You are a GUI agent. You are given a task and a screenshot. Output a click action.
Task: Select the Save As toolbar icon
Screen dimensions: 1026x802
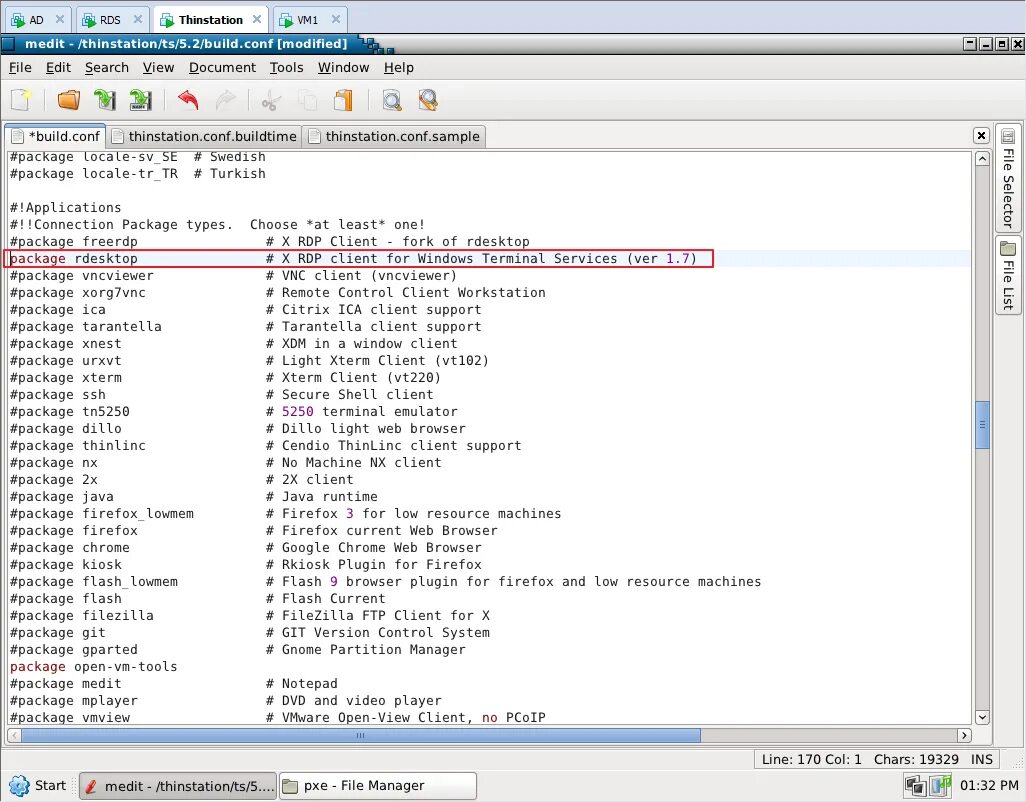point(140,100)
